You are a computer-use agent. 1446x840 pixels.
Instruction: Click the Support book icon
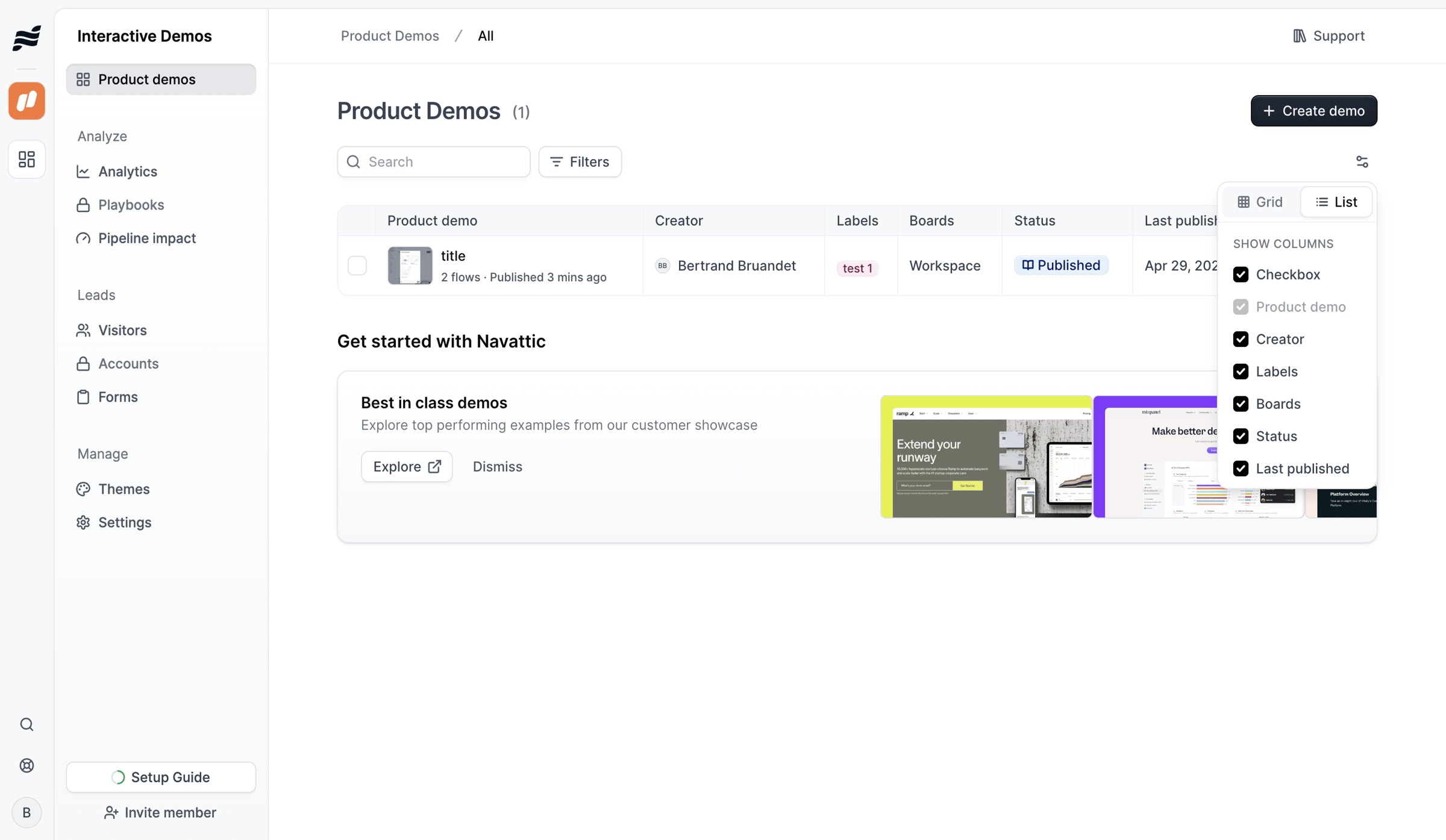(x=1300, y=36)
